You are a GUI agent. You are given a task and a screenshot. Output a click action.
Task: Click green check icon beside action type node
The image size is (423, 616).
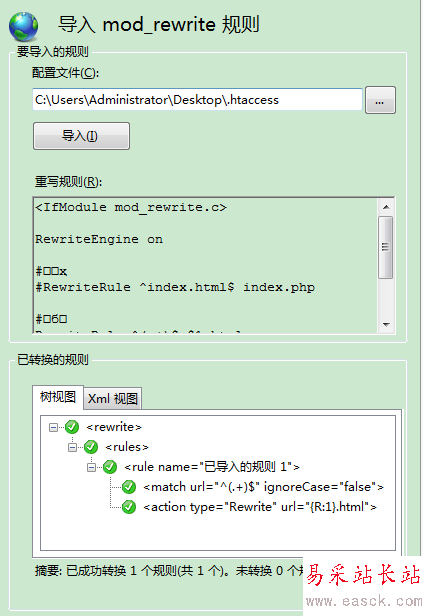128,507
